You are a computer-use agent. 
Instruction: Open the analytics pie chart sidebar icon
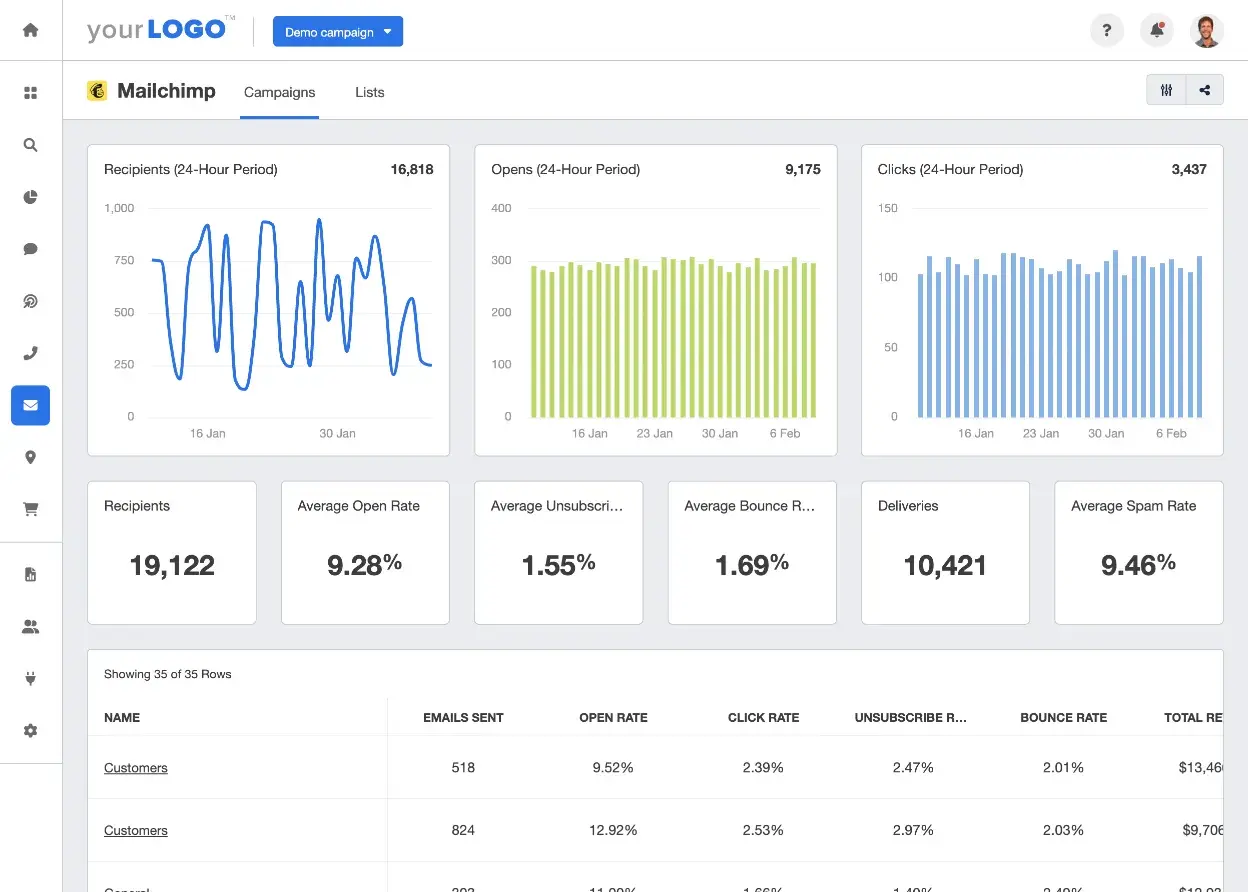(30, 196)
